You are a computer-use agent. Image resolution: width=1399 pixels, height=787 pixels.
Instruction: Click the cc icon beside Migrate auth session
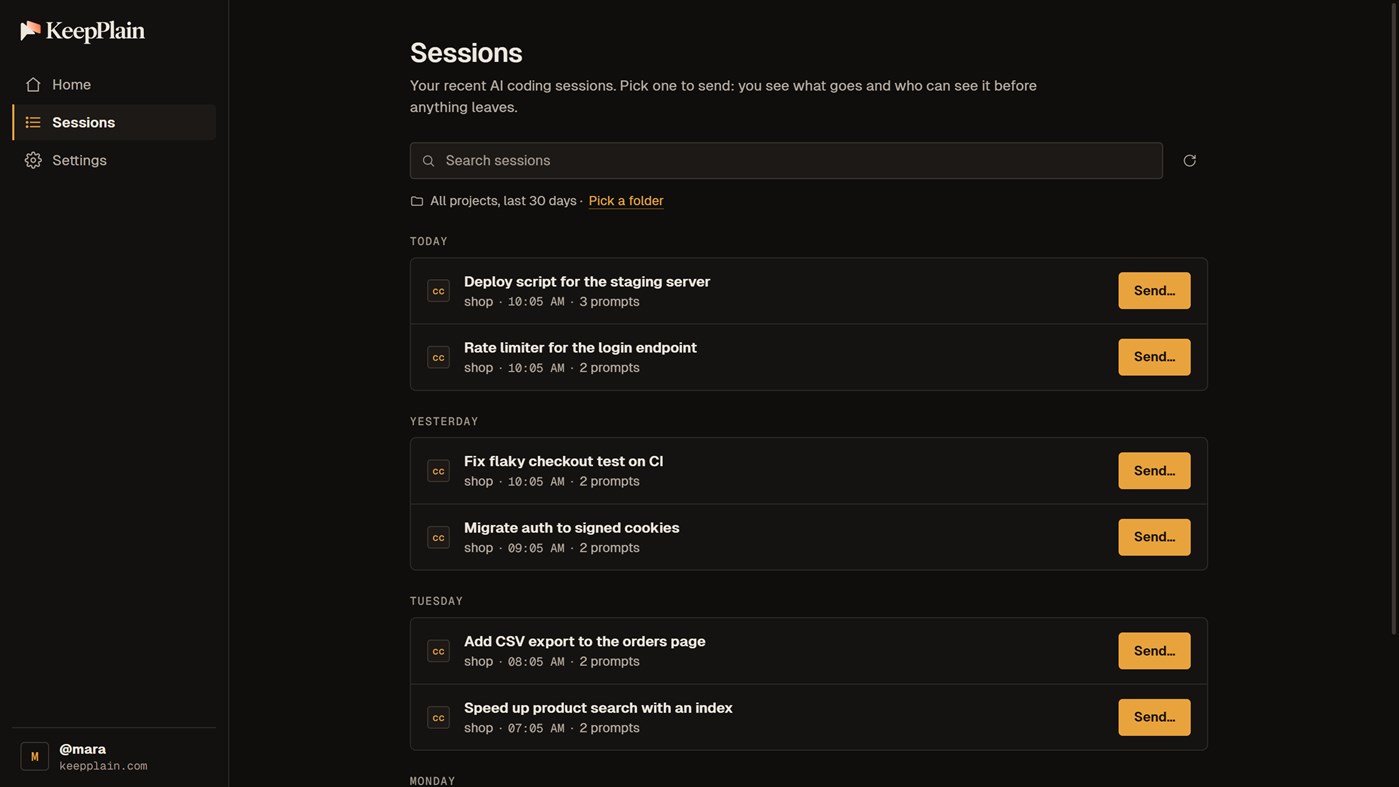coord(438,537)
